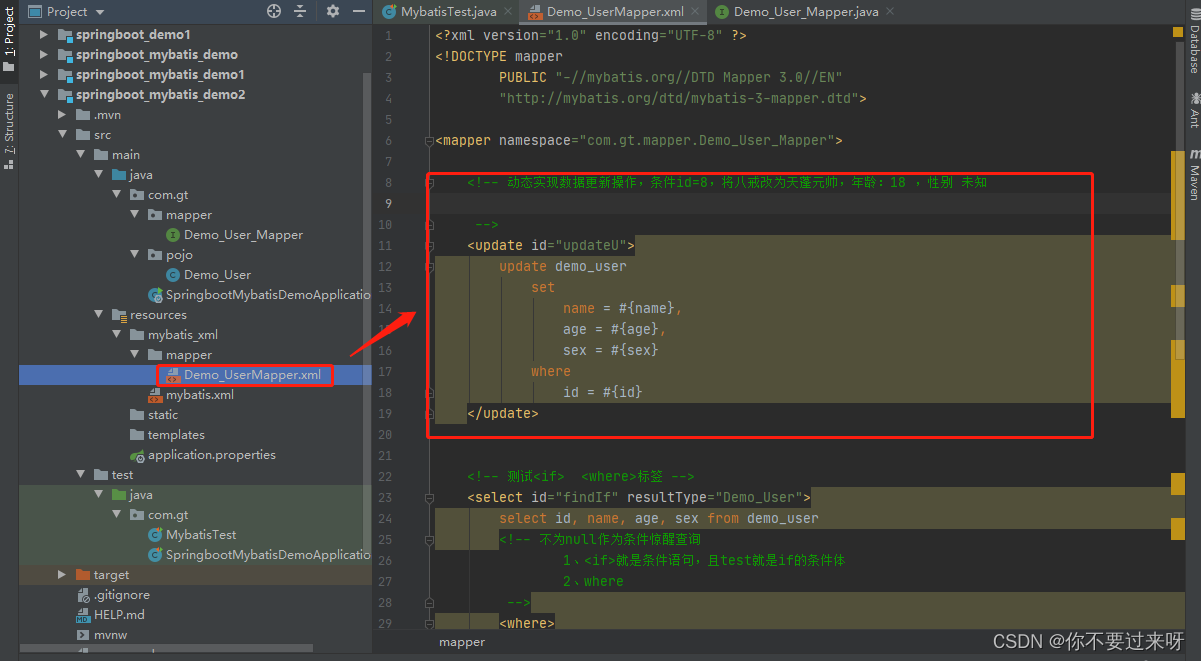Click the Collapse All icon in Project panel
The width and height of the screenshot is (1201, 661).
[x=300, y=12]
